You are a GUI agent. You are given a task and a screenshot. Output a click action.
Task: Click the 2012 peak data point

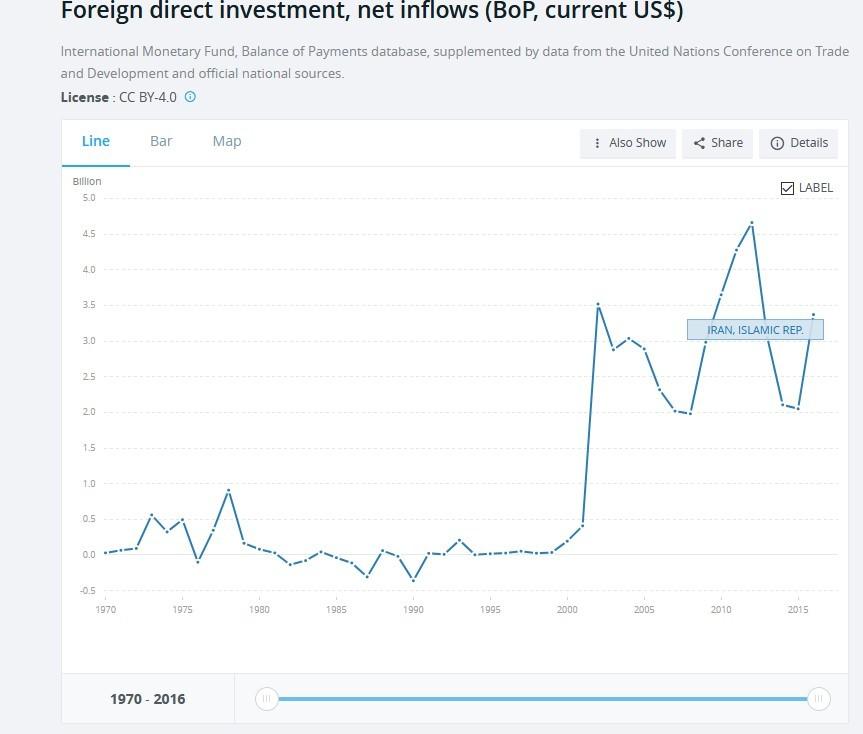point(751,223)
